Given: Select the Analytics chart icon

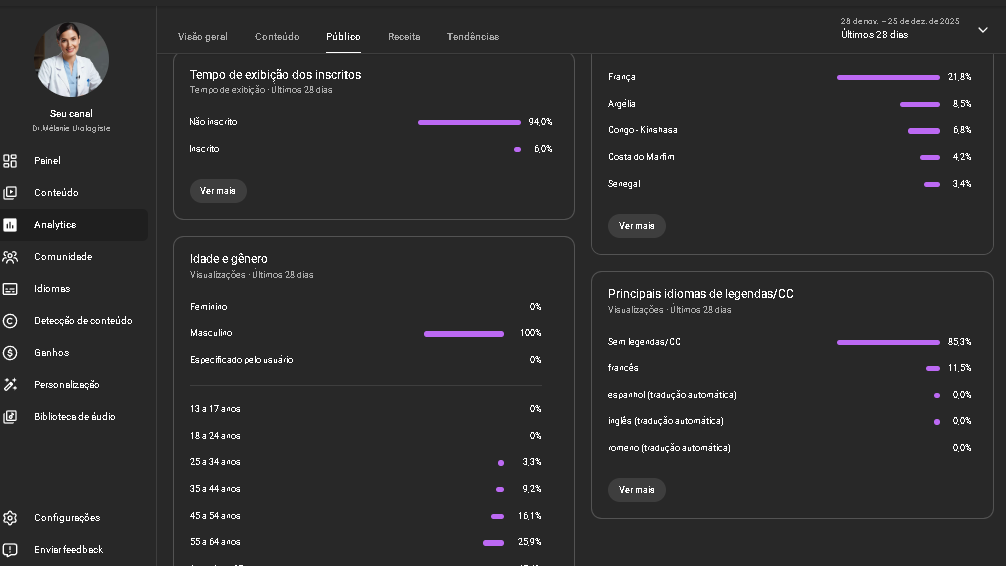Looking at the screenshot, I should (10, 225).
